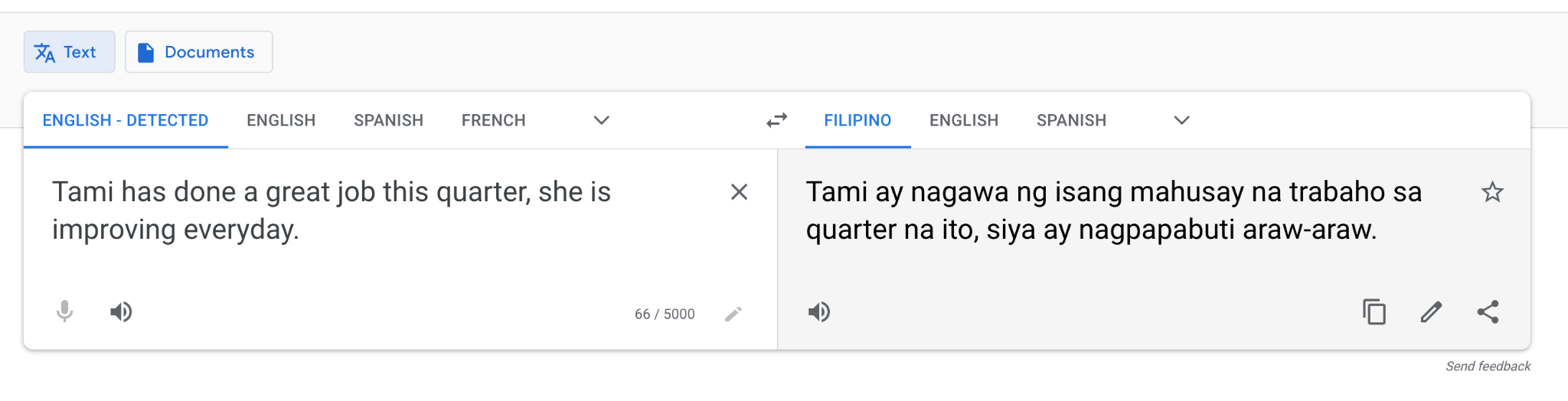Open the handwriting input pencil icon
1568x401 pixels.
(733, 315)
